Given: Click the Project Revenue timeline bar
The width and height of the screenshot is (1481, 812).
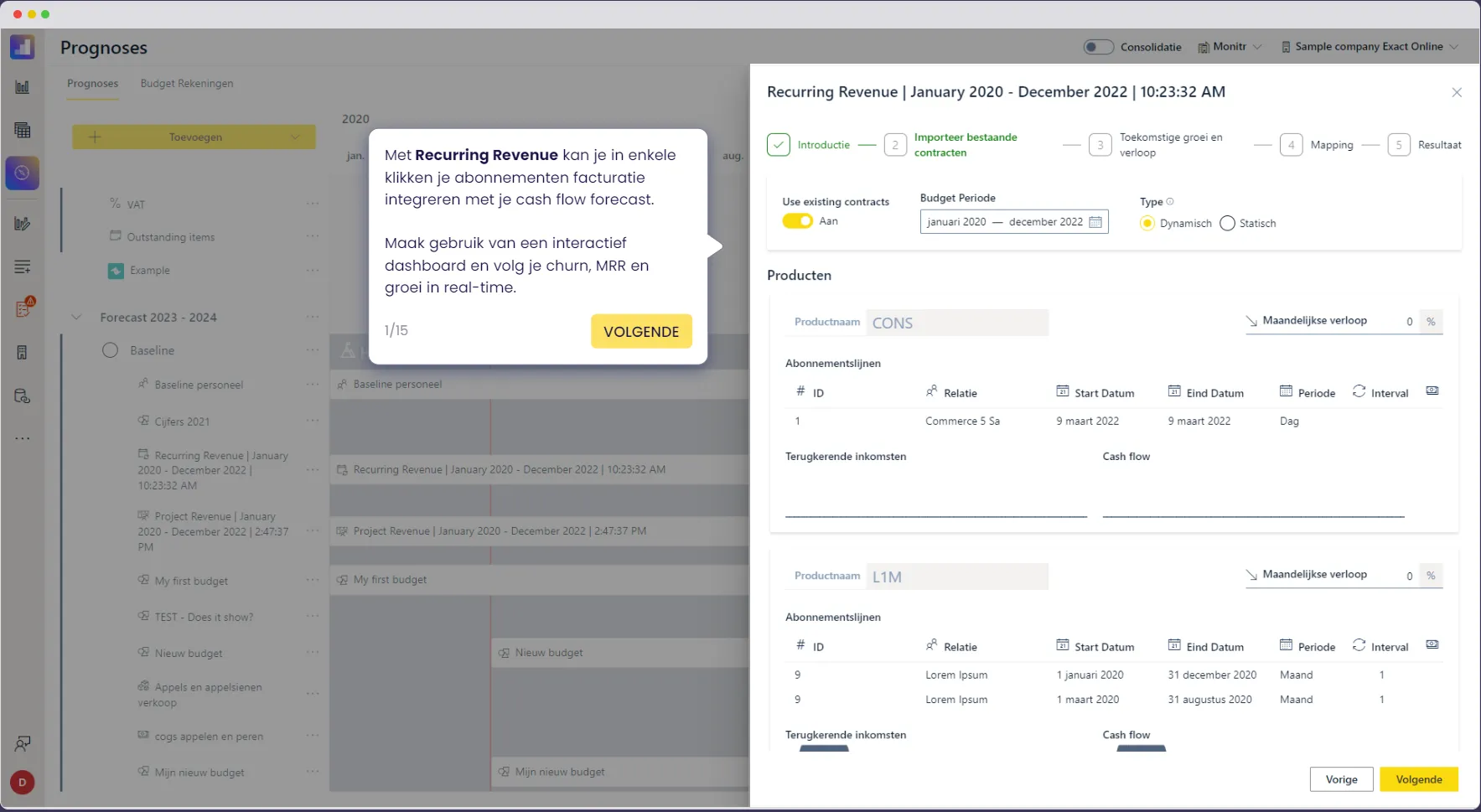Looking at the screenshot, I should point(539,530).
